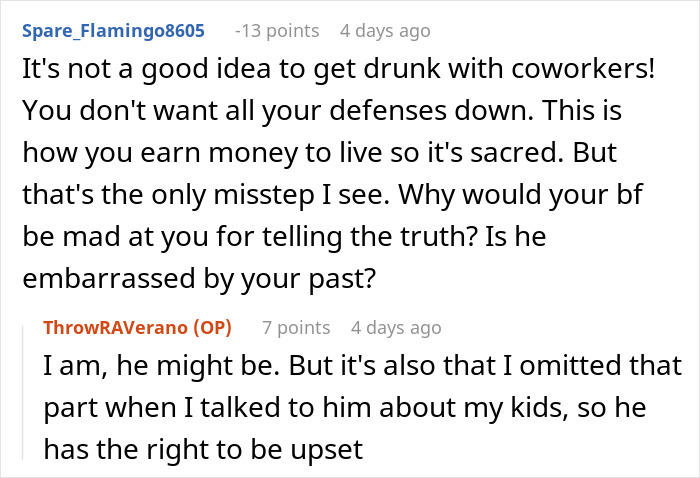Image resolution: width=700 pixels, height=478 pixels.
Task: Click the '(OP)' tag beside ThrowRAVerano
Action: [x=212, y=328]
